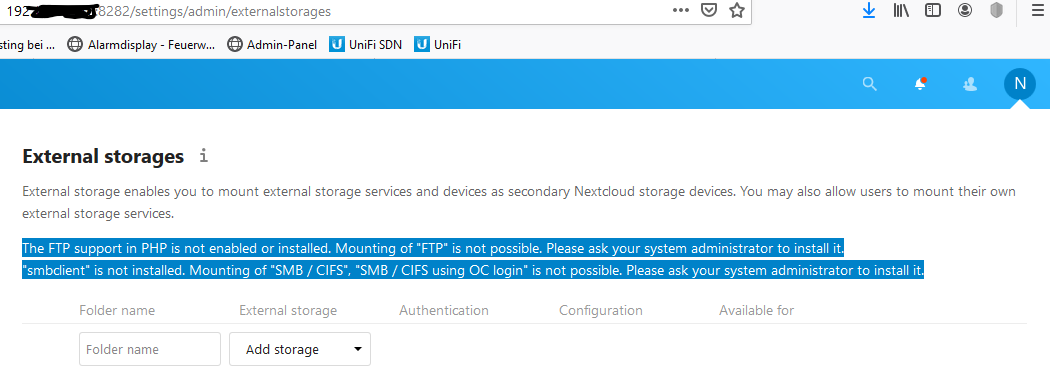The image size is (1050, 374).
Task: Open the Firefox library icon
Action: coord(901,11)
